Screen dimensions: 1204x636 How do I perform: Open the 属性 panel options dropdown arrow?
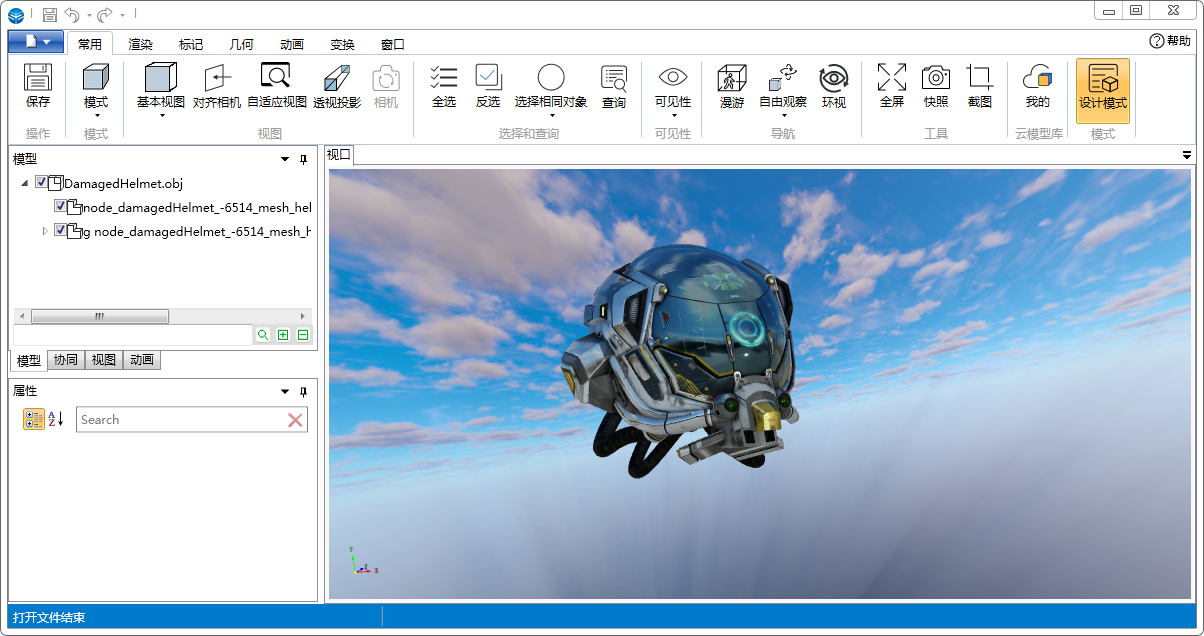click(x=285, y=391)
